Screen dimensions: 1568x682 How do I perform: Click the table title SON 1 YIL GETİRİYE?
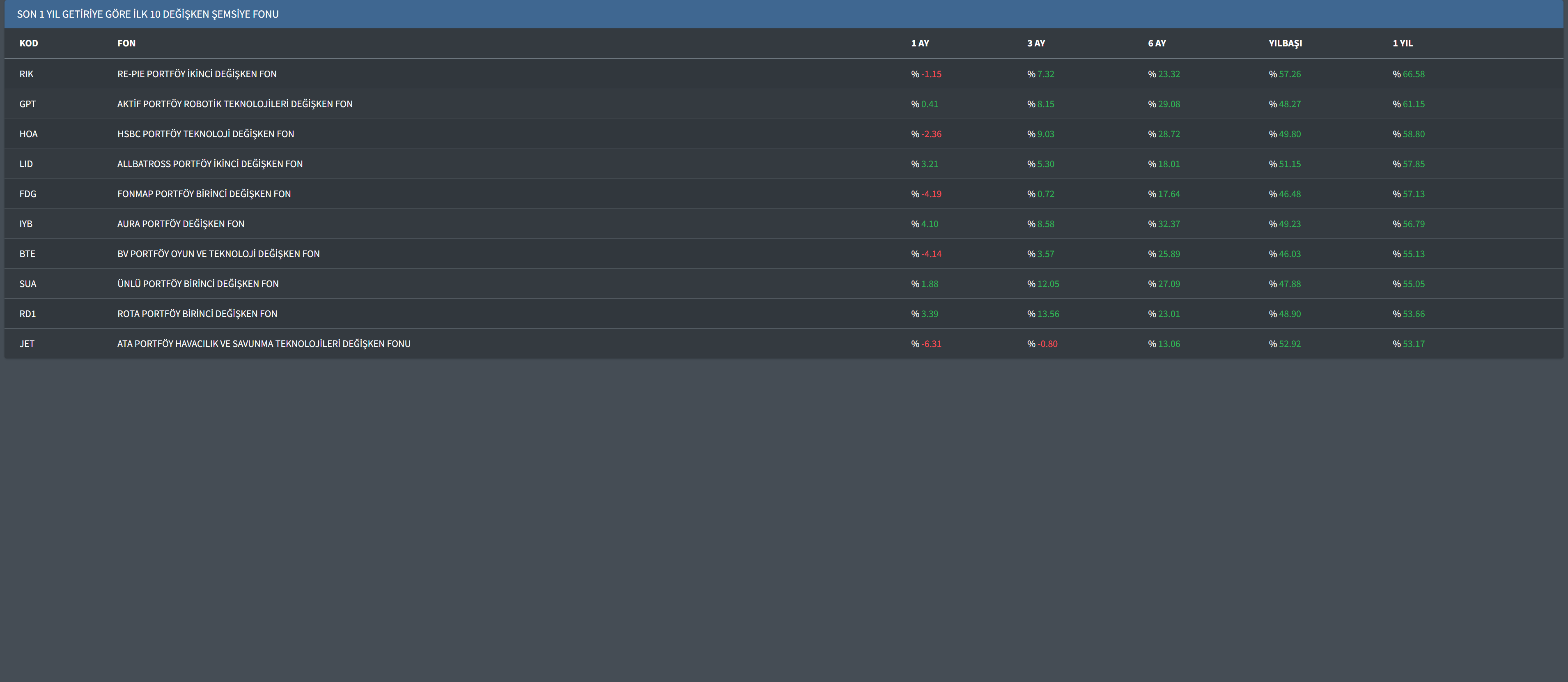(148, 14)
